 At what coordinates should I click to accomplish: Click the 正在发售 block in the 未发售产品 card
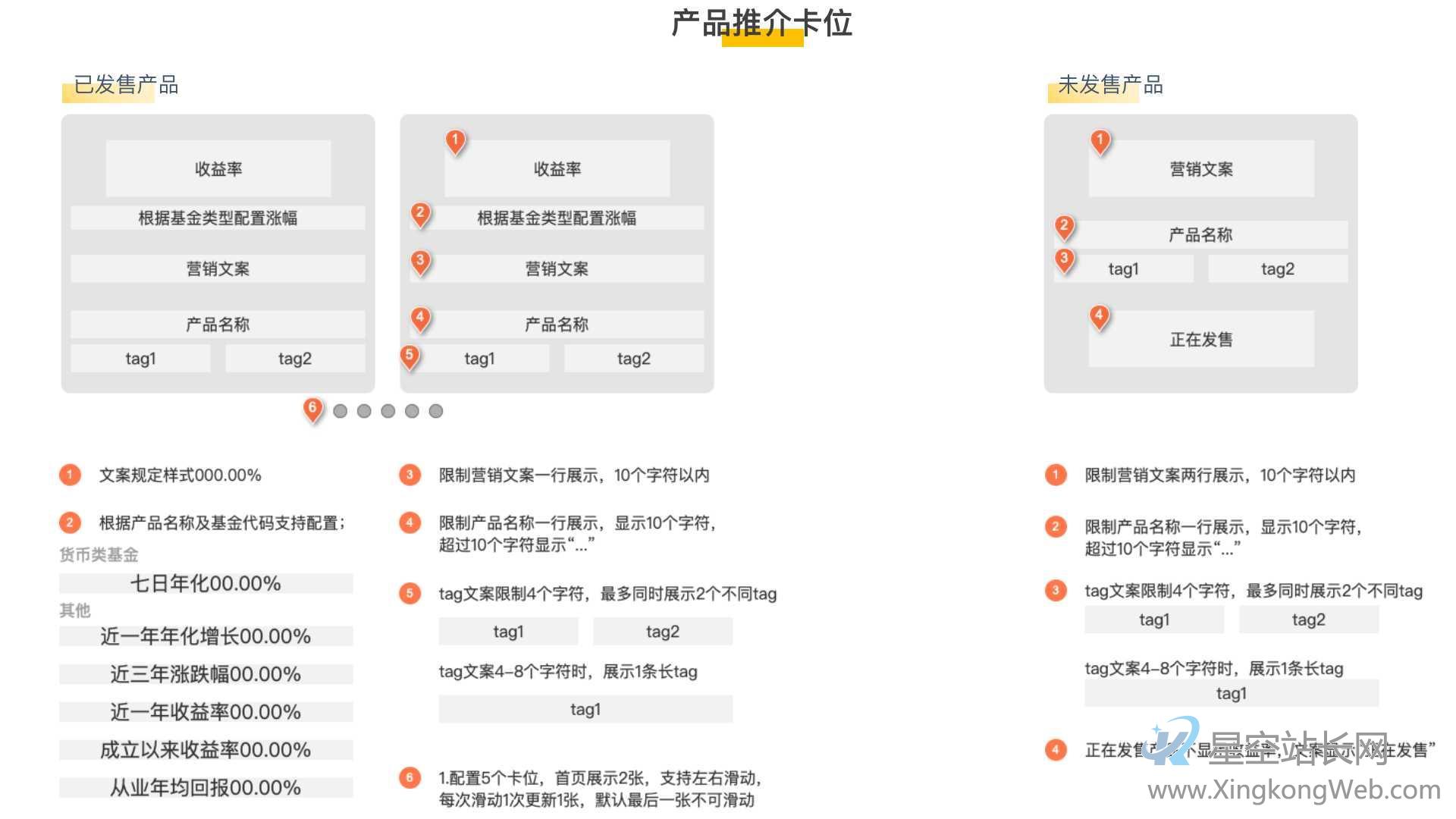(1201, 339)
